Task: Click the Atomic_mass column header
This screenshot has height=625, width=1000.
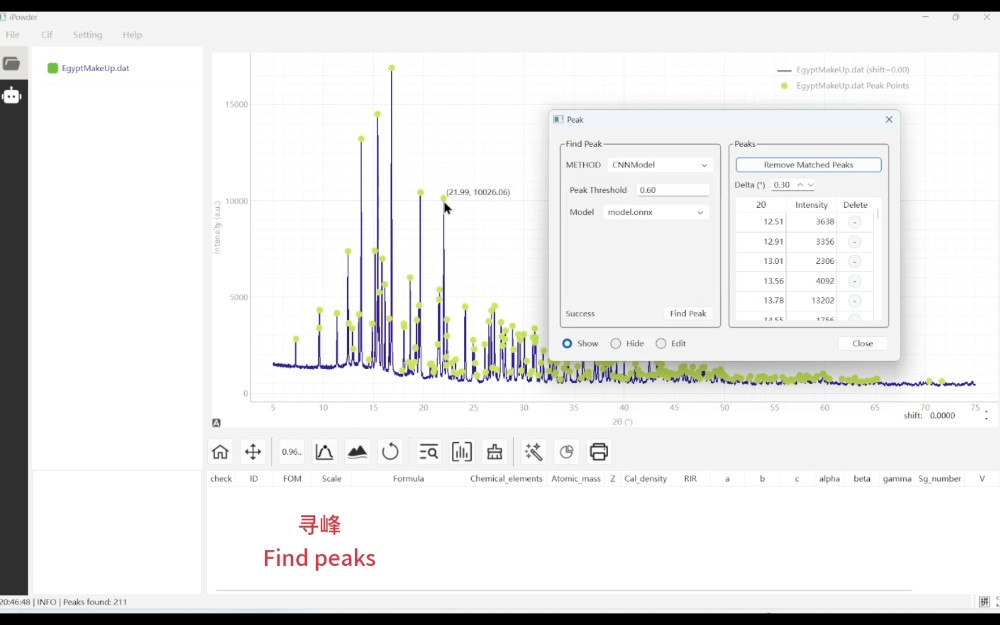Action: click(576, 478)
